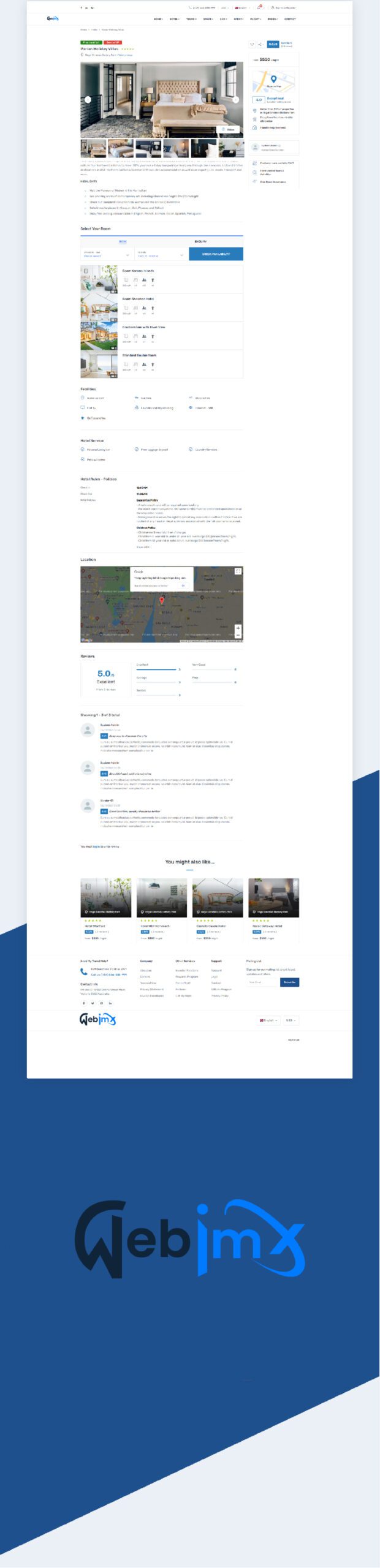Open the English language dropdown in footer
This screenshot has width=380, height=1568.
(268, 1020)
